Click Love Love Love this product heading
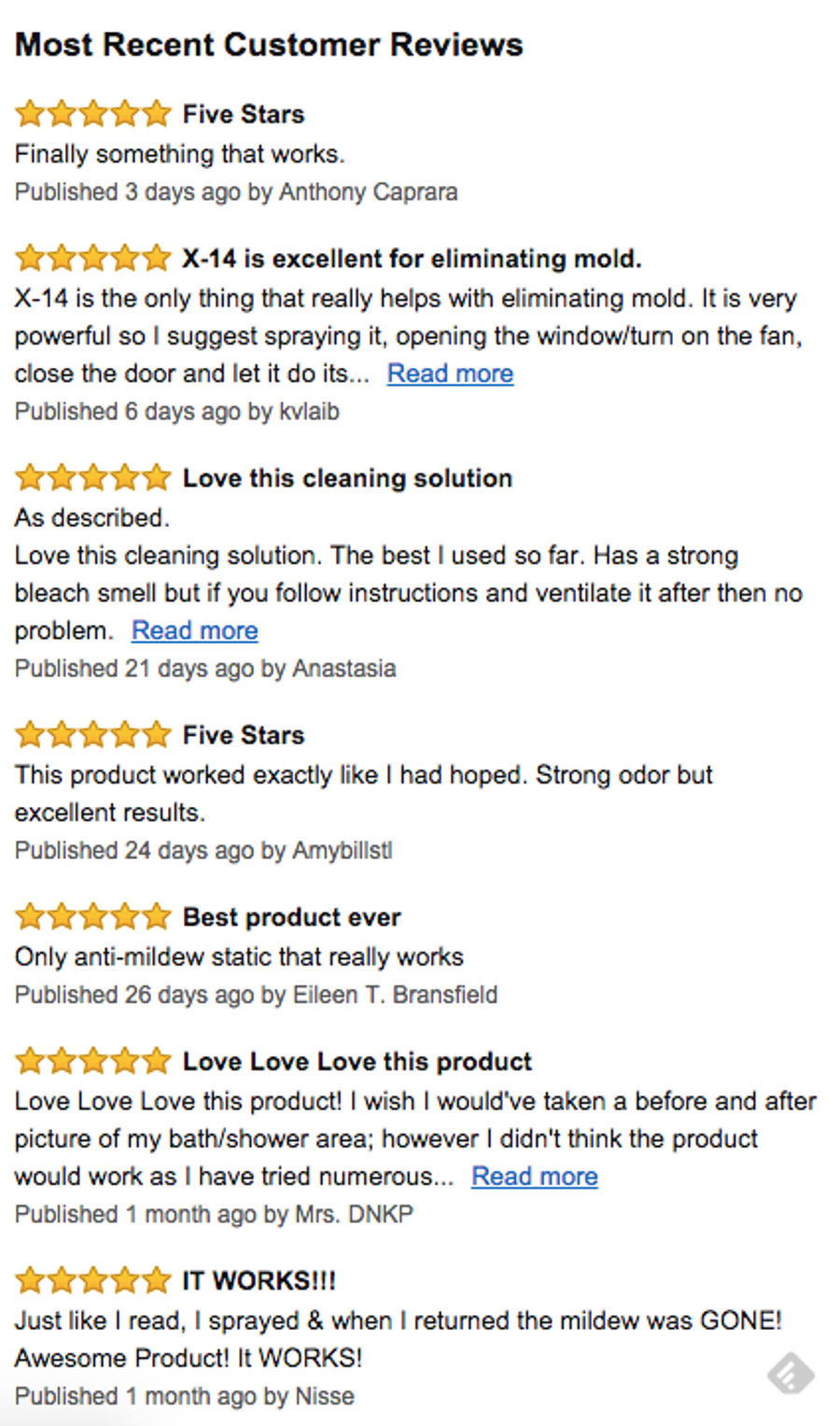The height and width of the screenshot is (1426, 840). point(357,1062)
